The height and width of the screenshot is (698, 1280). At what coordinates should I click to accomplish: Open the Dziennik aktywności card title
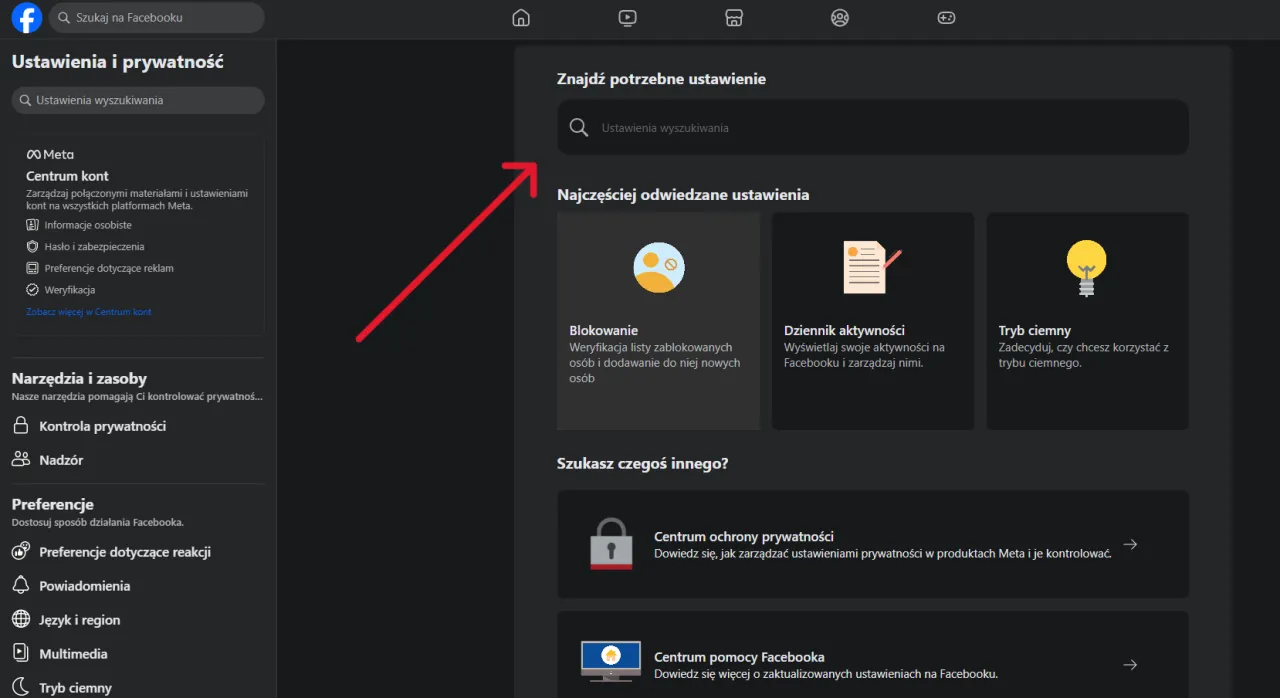(844, 330)
